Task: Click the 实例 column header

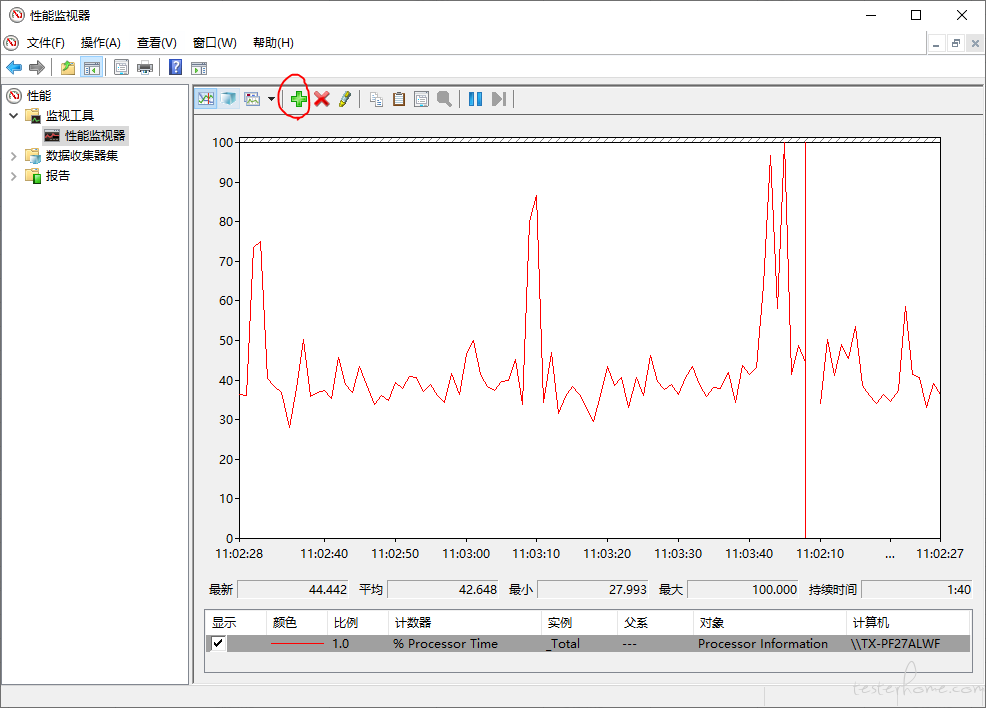Action: [579, 622]
